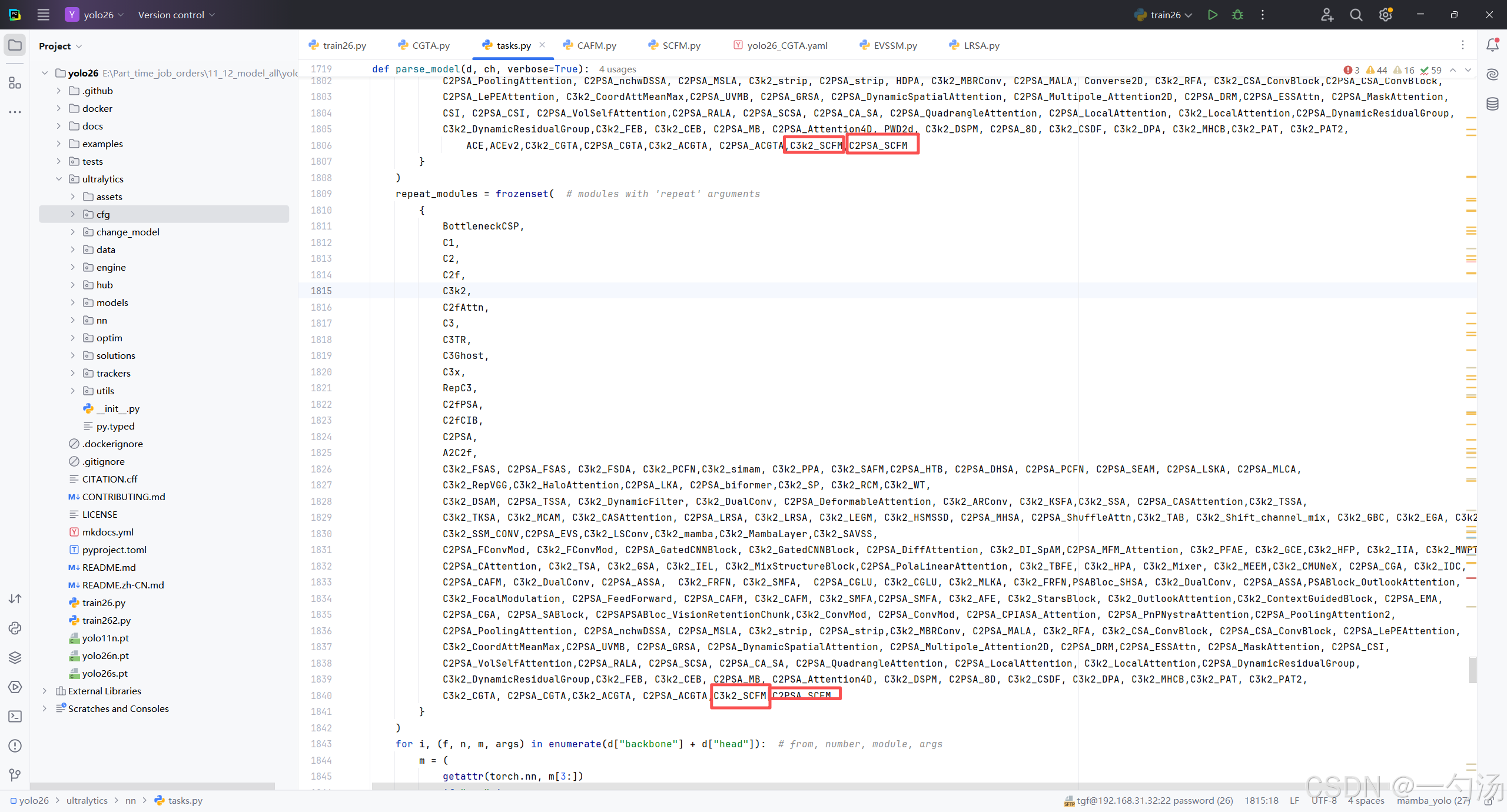Open Search Everywhere magnifier
1507x812 pixels.
1356,15
